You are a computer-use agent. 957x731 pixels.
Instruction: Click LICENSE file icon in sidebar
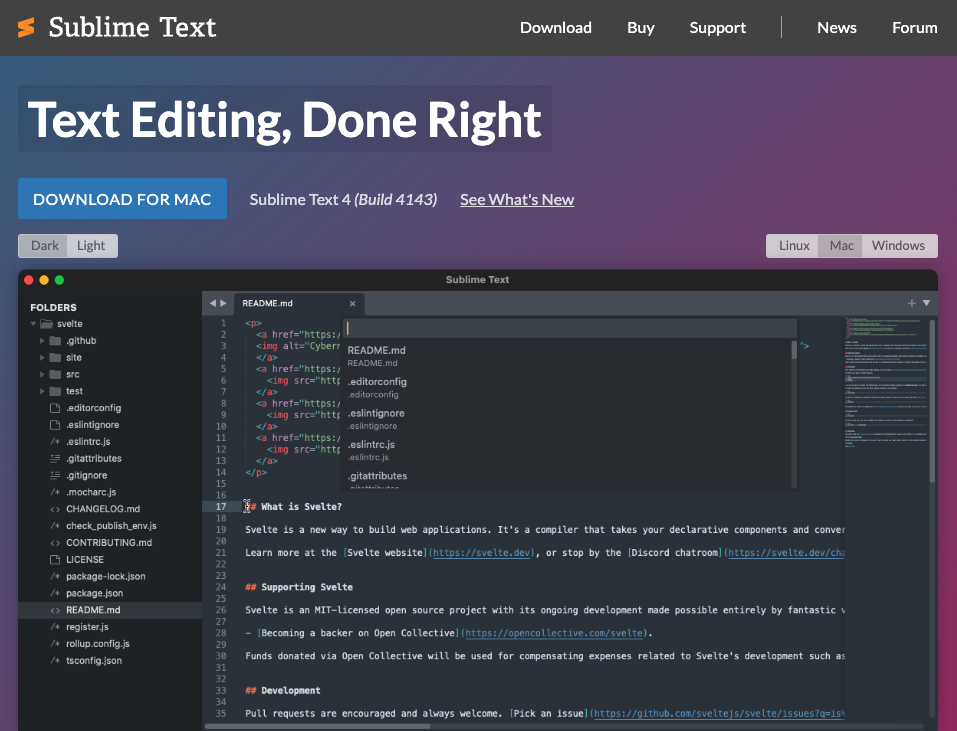pos(55,560)
